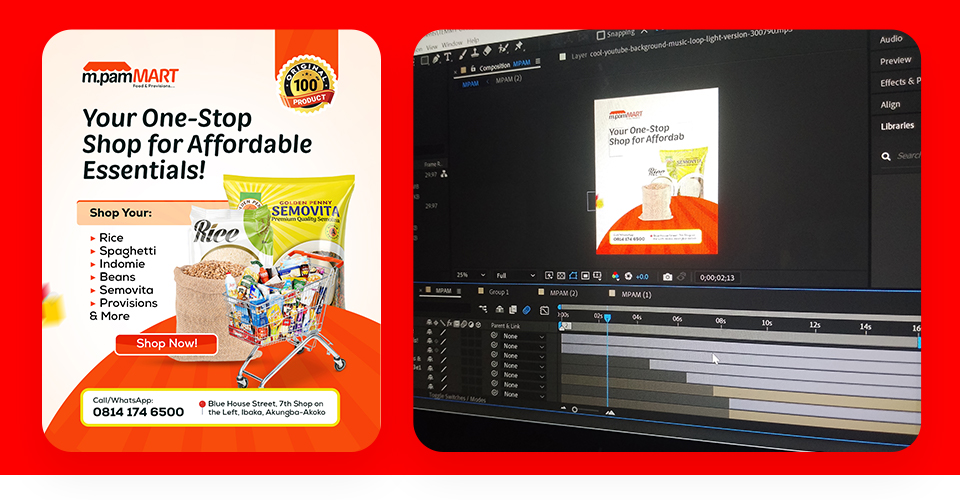
Task: Click Toggle Switches / Modes button
Action: click(458, 398)
